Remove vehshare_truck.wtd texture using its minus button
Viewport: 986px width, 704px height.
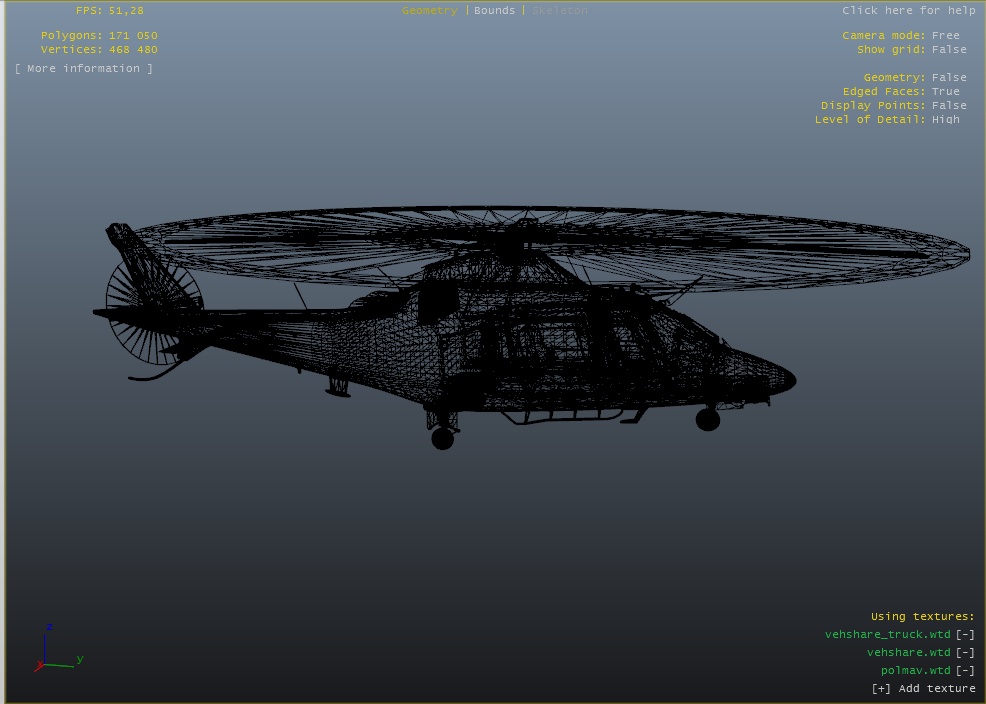click(x=965, y=635)
